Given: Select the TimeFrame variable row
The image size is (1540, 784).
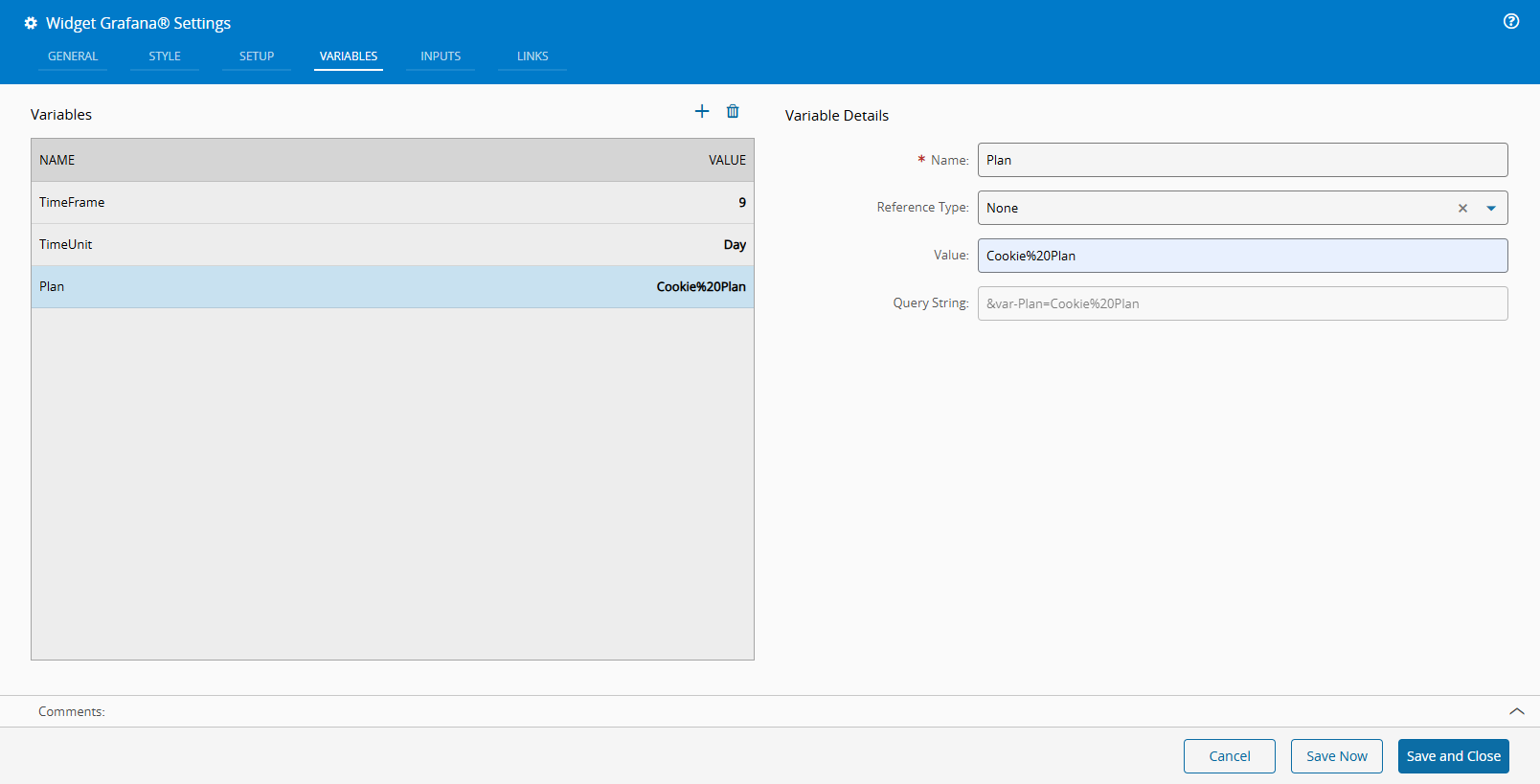Looking at the screenshot, I should click(393, 202).
